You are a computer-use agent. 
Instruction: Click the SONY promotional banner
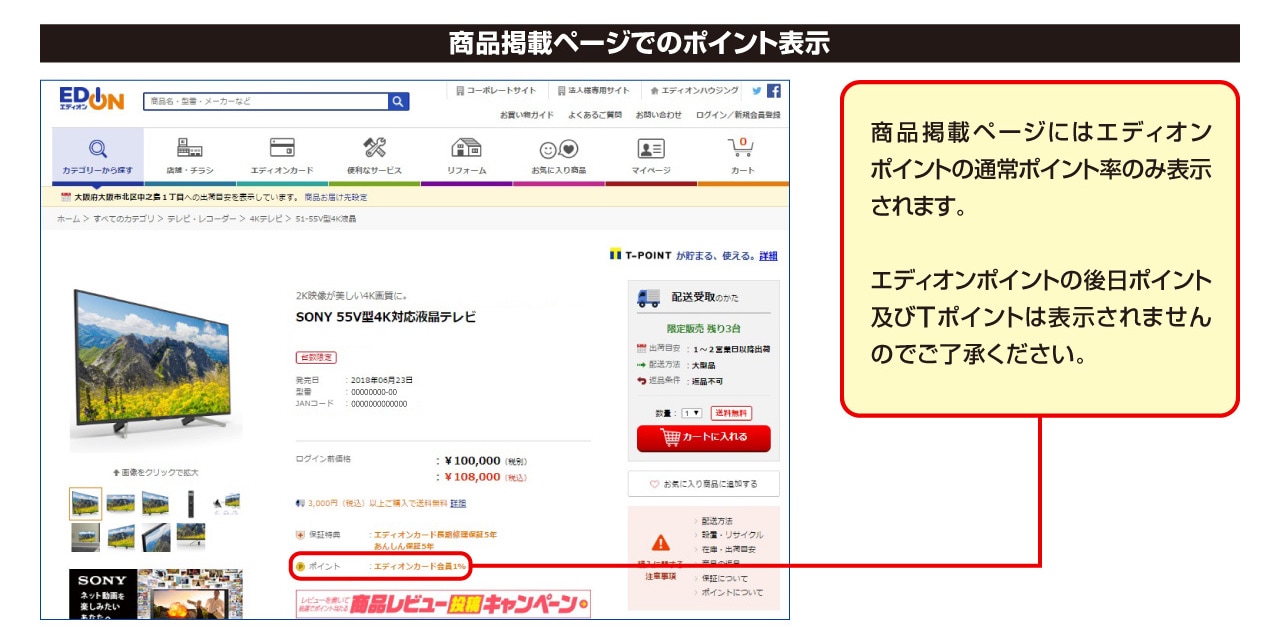coord(156,594)
